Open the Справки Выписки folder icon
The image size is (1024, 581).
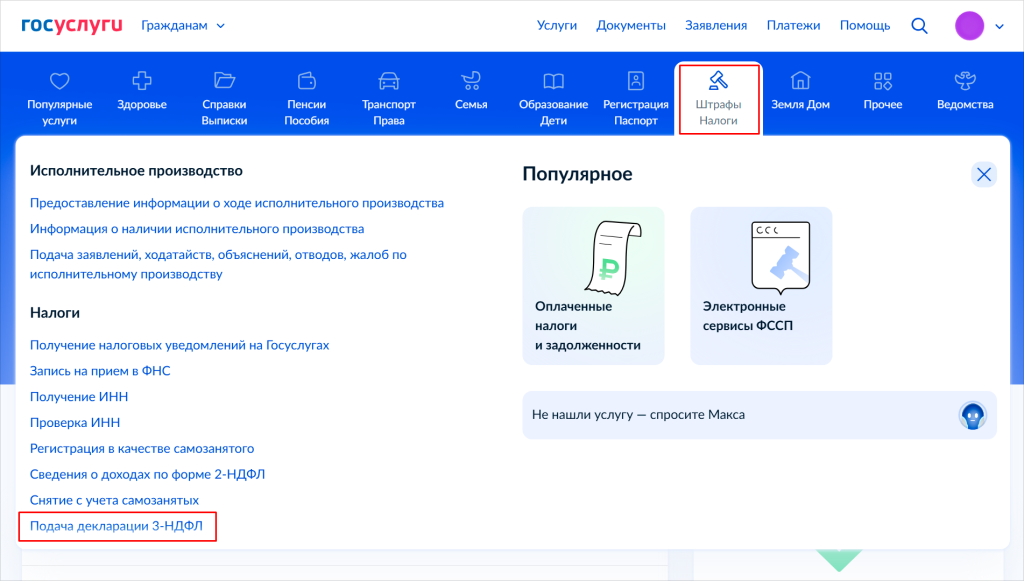click(x=224, y=81)
